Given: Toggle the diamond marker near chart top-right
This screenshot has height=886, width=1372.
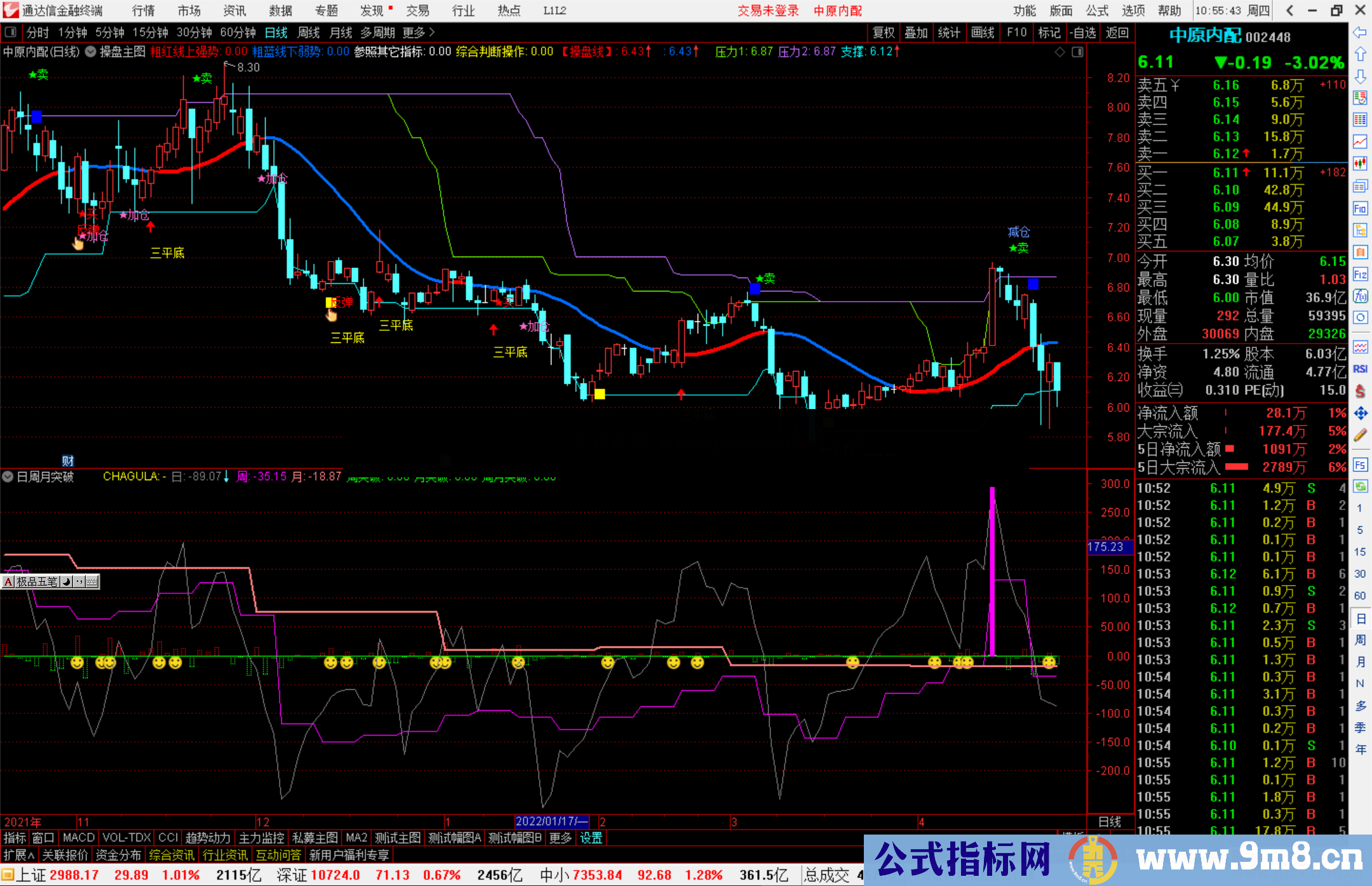Looking at the screenshot, I should (x=1059, y=52).
